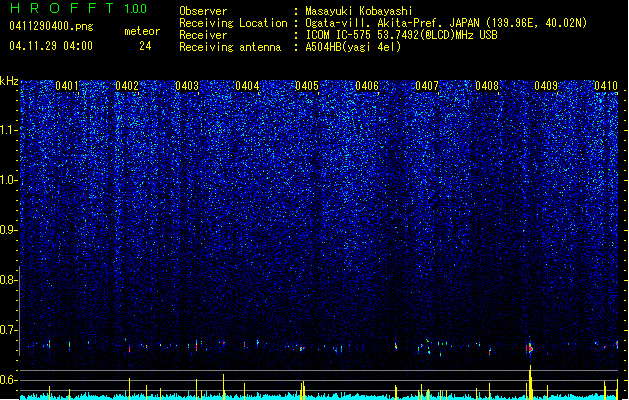629x400 pixels.
Task: Click receiver text ICOM IC-575 53.7492 MHz USB
Action: click(x=402, y=35)
